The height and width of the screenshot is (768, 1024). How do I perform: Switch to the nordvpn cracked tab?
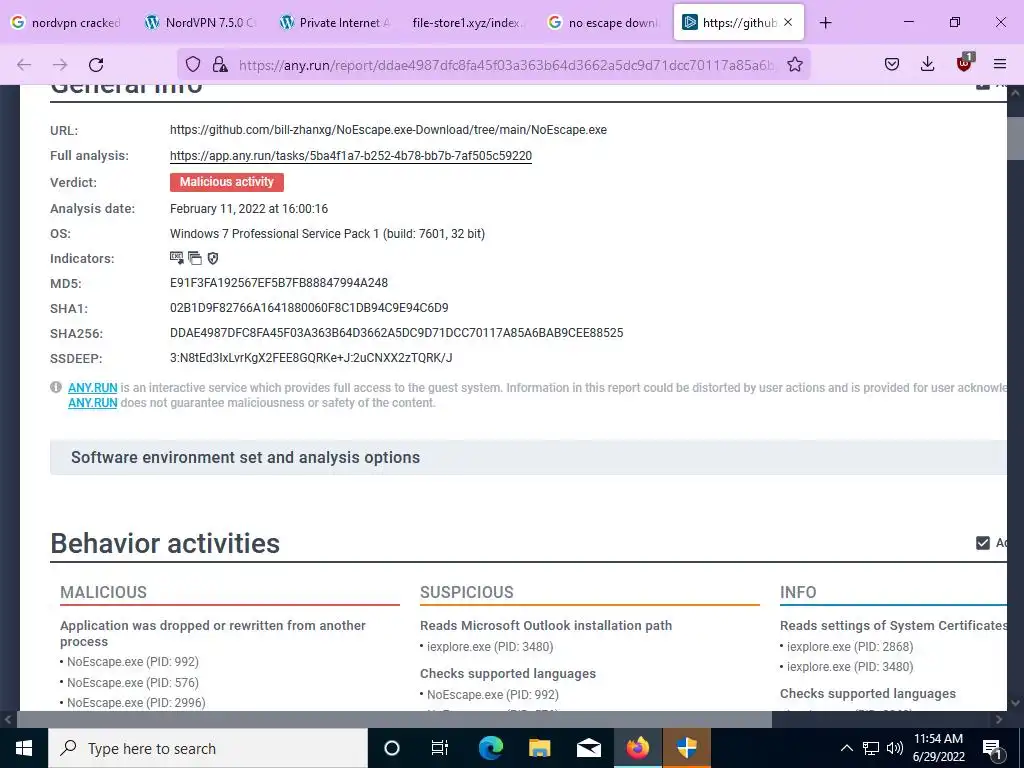(66, 23)
